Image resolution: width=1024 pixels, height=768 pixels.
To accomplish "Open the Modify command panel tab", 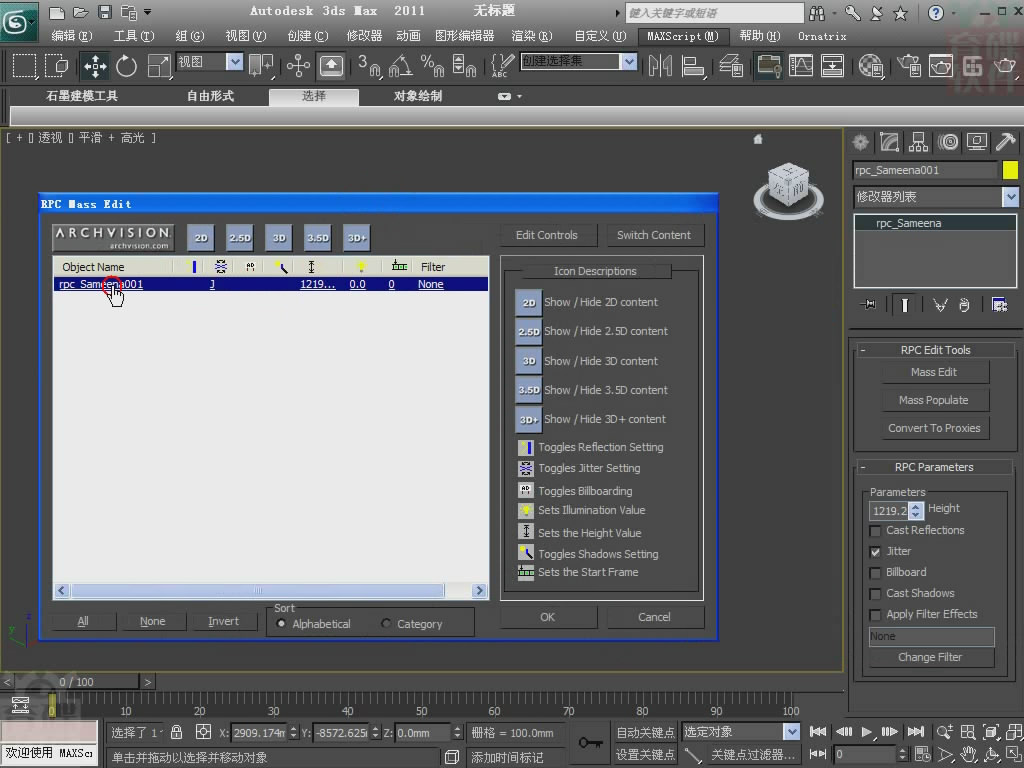I will [889, 142].
